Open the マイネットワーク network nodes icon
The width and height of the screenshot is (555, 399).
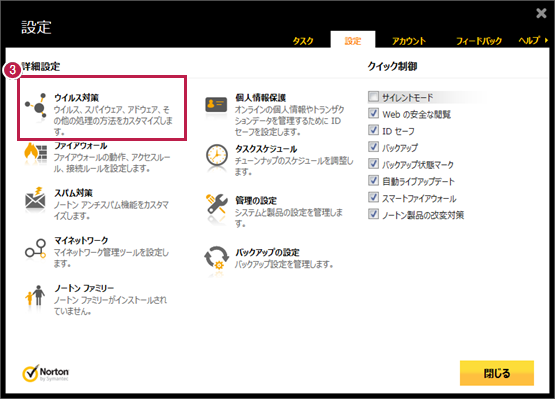click(x=35, y=248)
